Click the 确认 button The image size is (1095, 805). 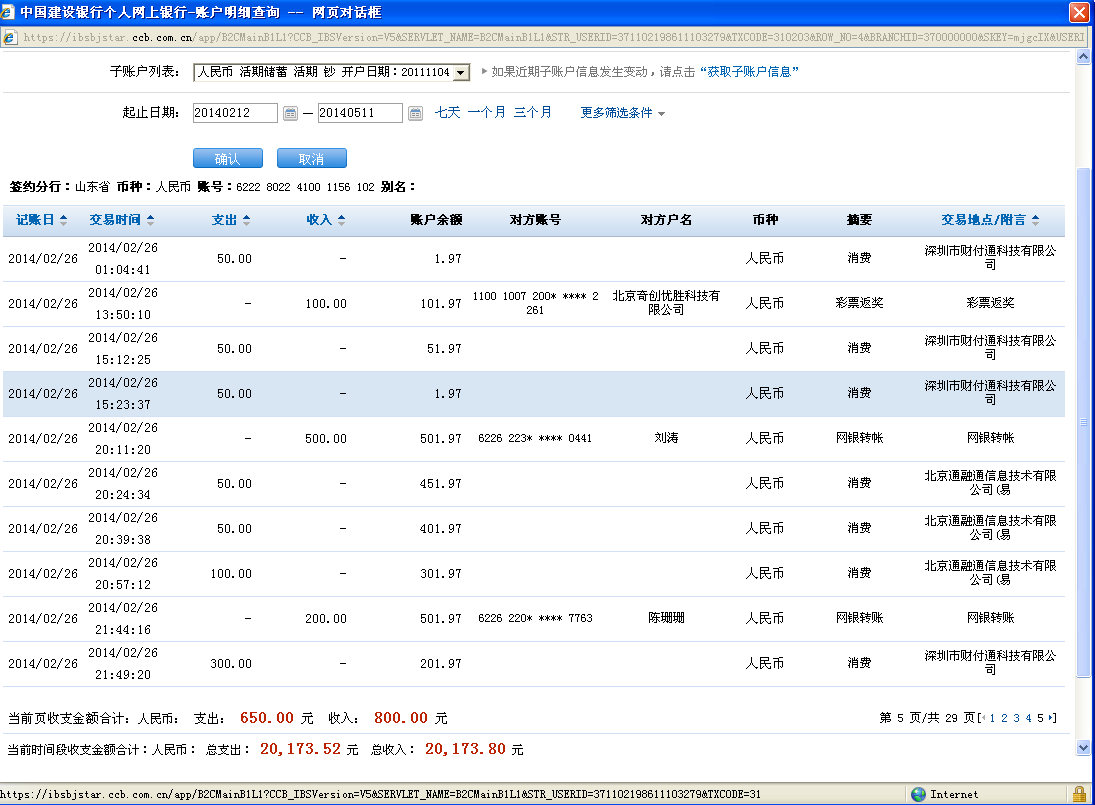point(227,159)
